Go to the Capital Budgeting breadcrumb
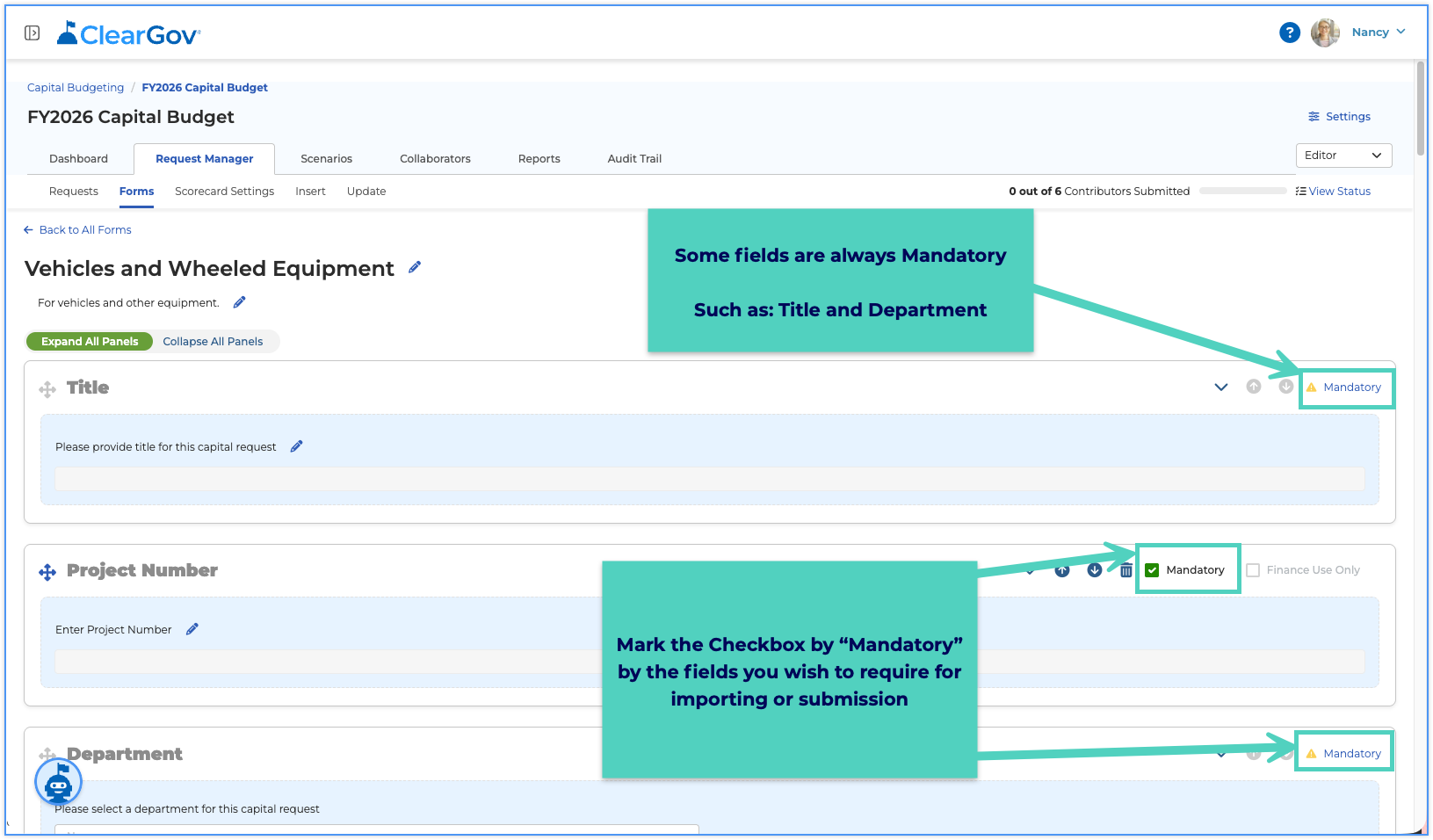Image resolution: width=1433 pixels, height=840 pixels. [76, 87]
